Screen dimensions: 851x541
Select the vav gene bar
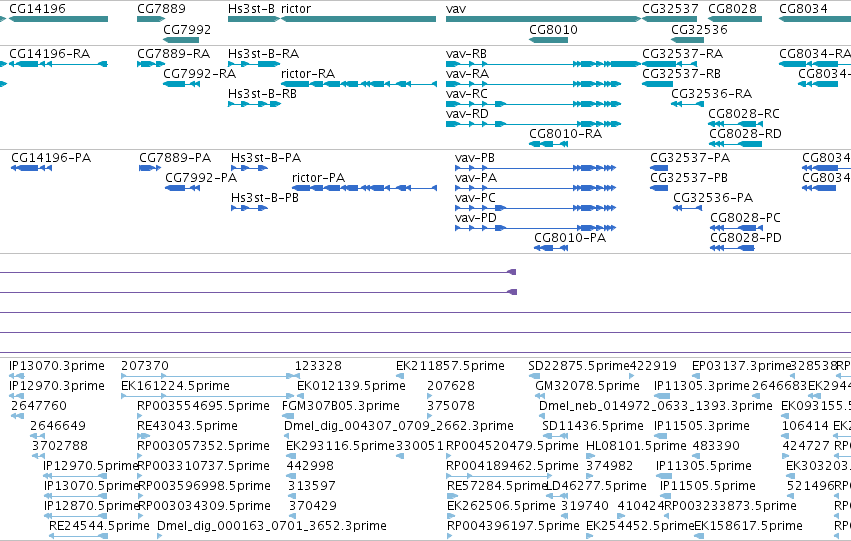(543, 19)
